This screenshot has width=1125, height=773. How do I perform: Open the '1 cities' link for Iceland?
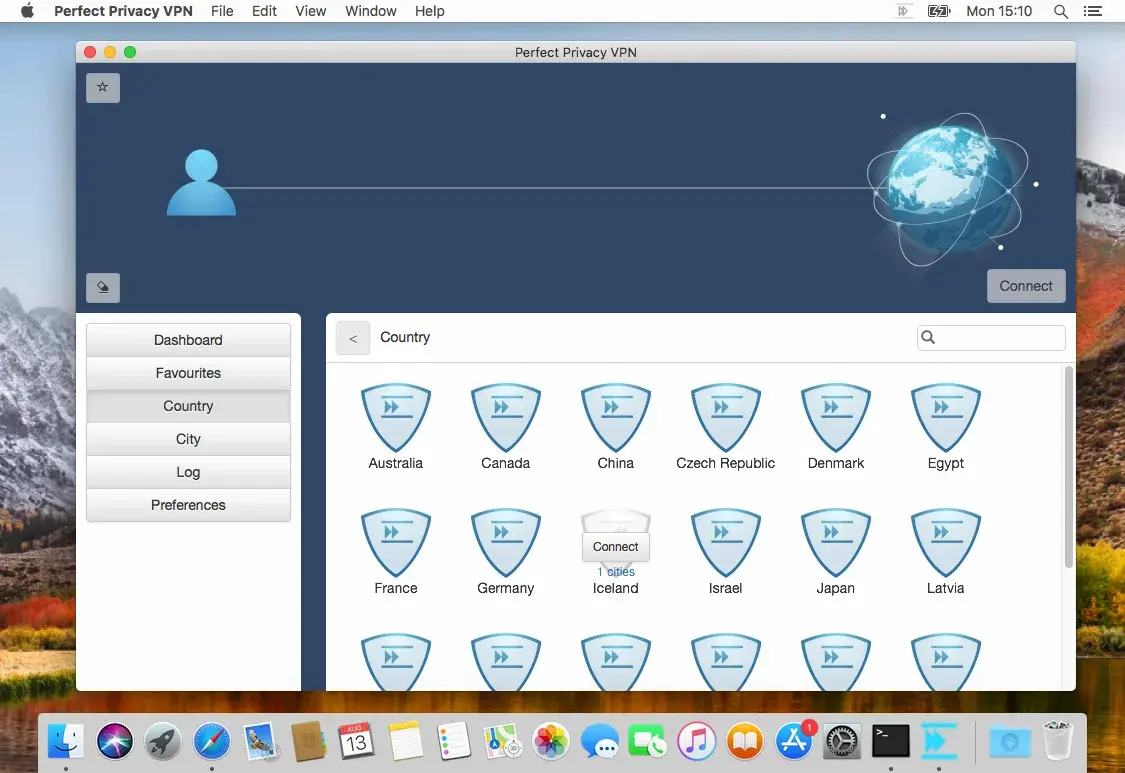(616, 572)
